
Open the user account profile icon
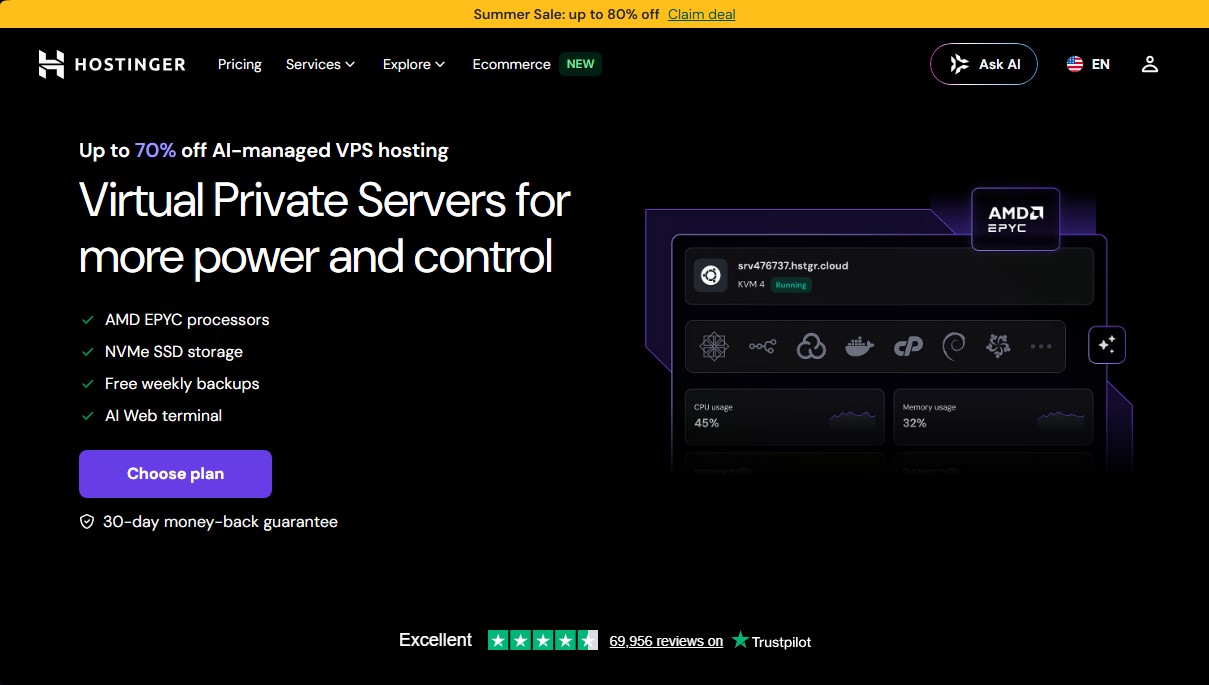tap(1150, 64)
